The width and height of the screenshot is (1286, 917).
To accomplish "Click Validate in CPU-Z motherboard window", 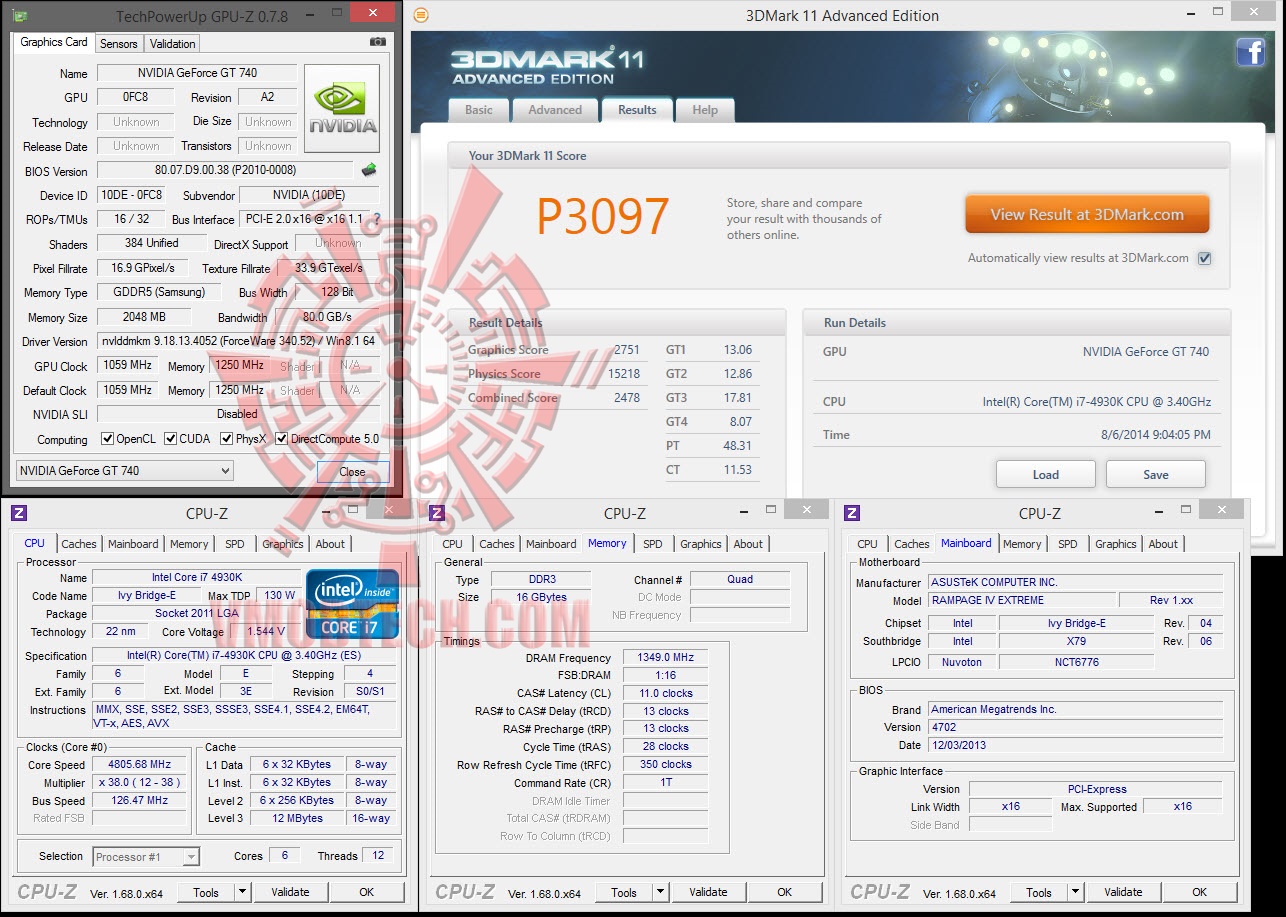I will [1123, 892].
